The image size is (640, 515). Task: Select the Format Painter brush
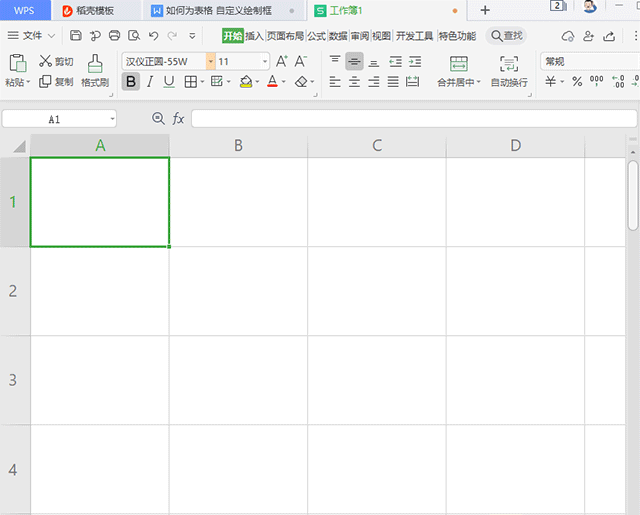coord(95,70)
